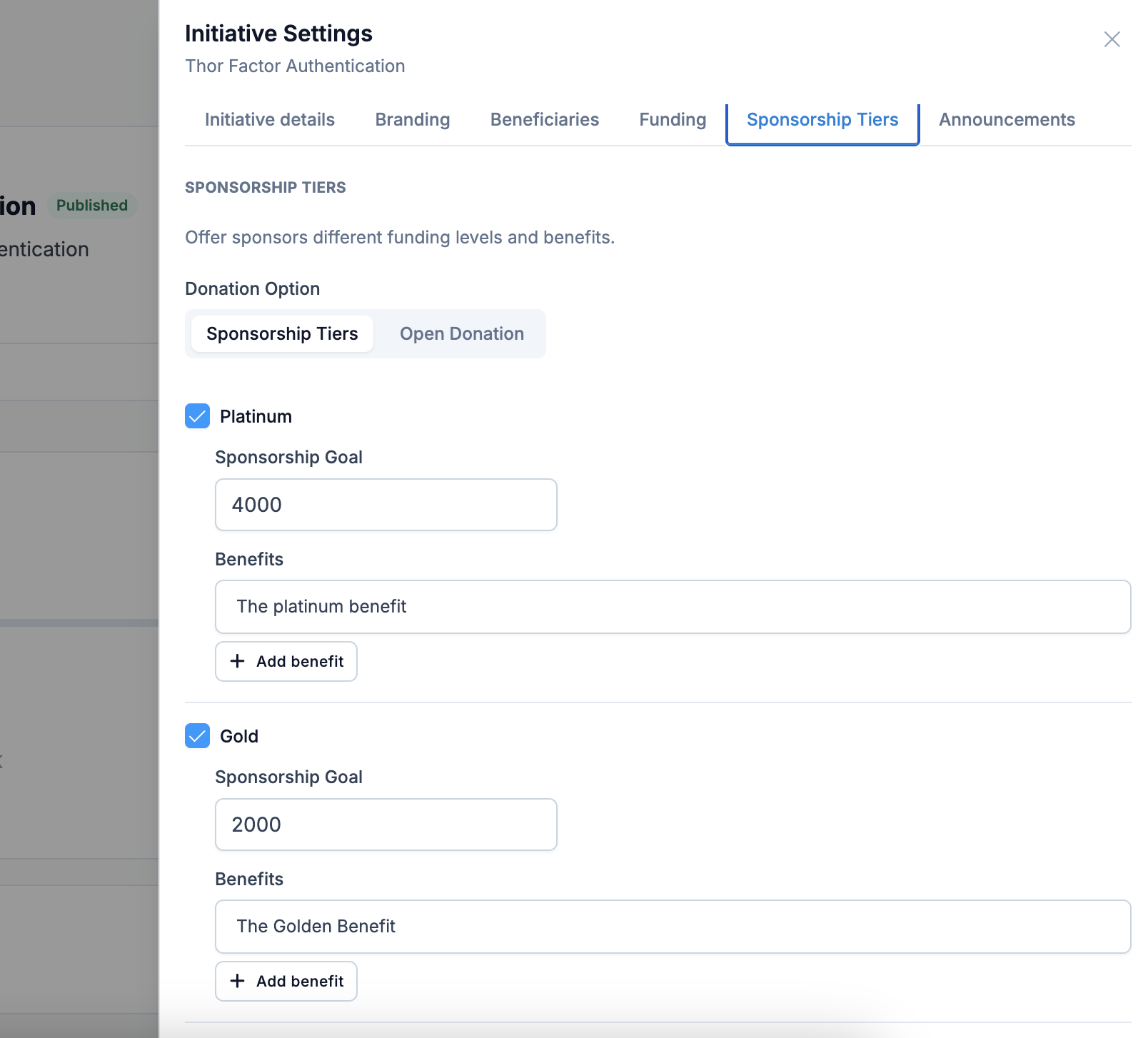This screenshot has height=1038, width=1148.
Task: Click the Donation Option label
Action: (253, 289)
